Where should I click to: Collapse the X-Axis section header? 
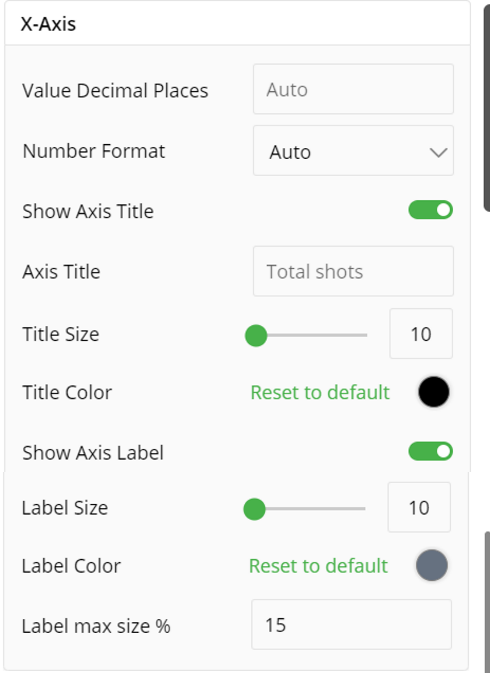tap(237, 24)
